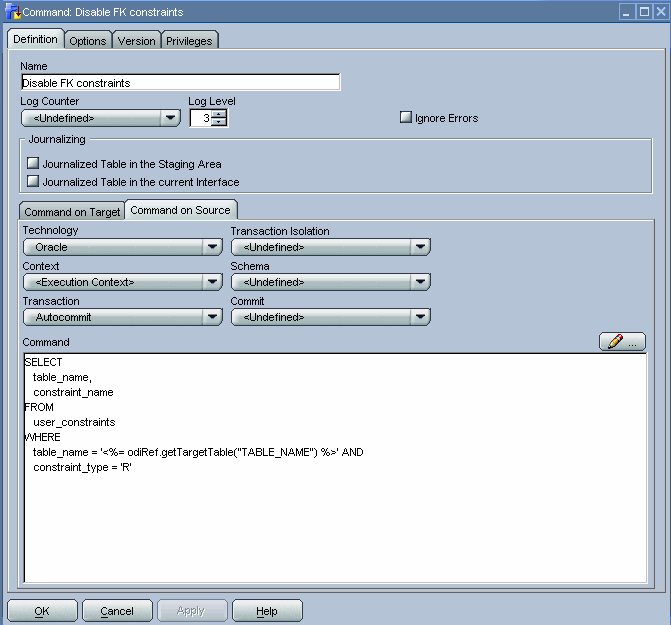Maximize the Command window
Viewport: 671px width, 625px height.
click(644, 12)
